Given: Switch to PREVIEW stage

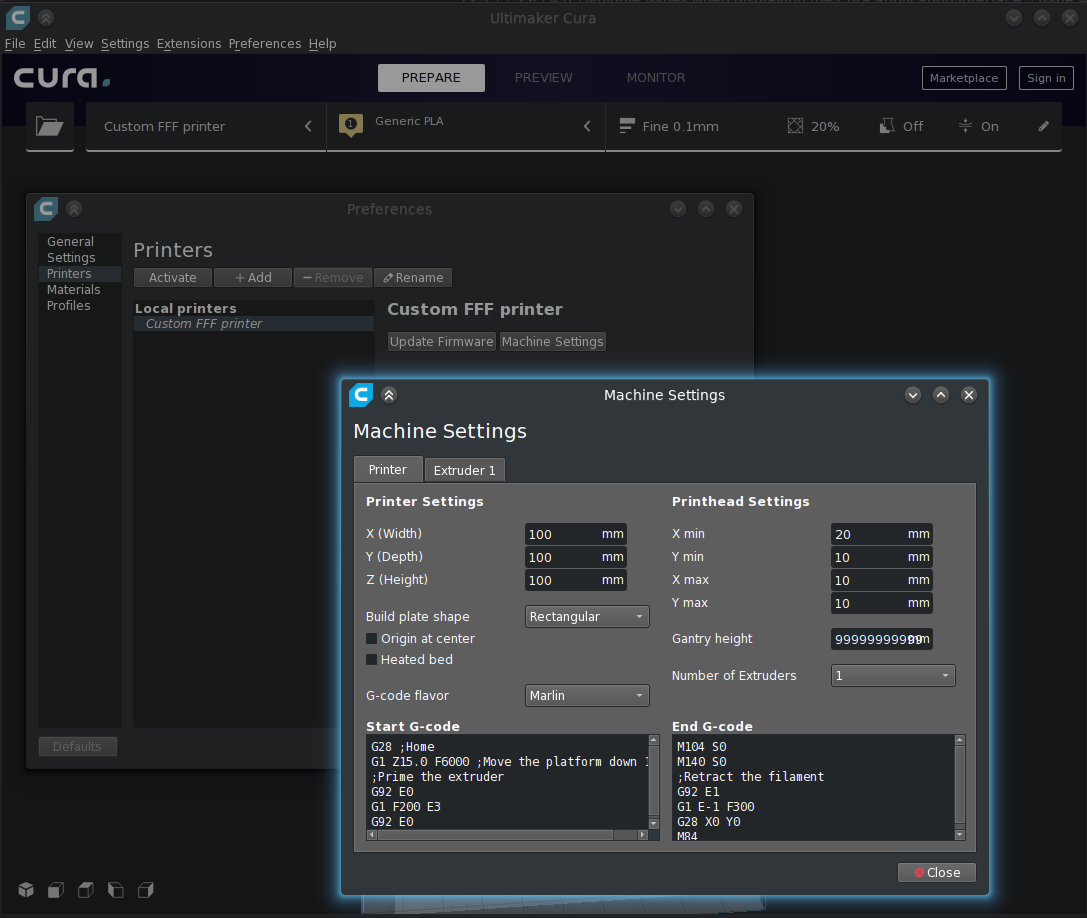Looking at the screenshot, I should click(544, 78).
